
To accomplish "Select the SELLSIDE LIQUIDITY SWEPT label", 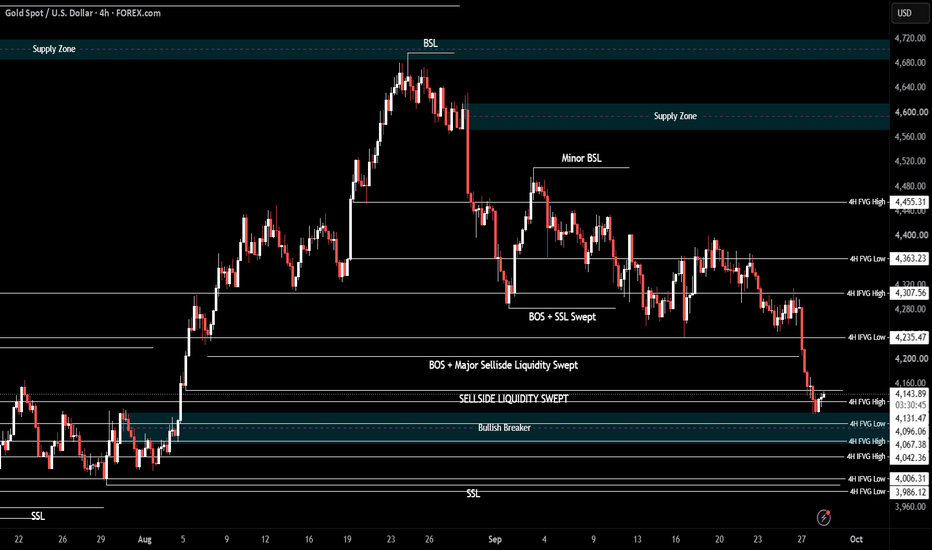I will (x=514, y=398).
